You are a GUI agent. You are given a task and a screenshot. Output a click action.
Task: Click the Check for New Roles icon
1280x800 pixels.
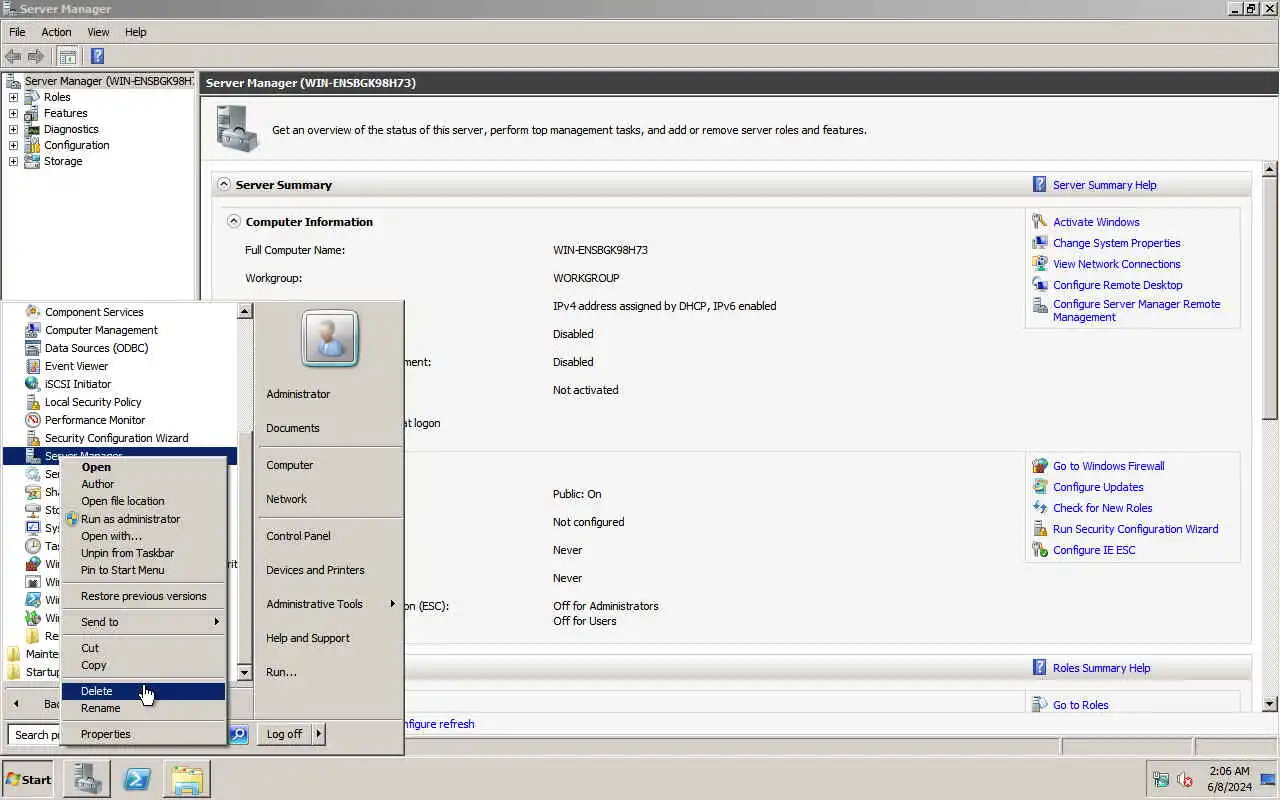(x=1040, y=508)
